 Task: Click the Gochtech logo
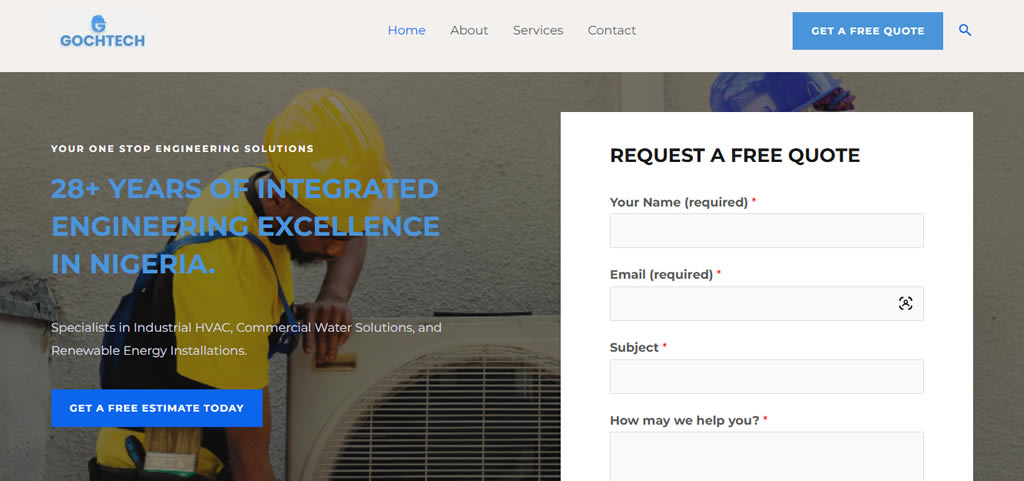coord(102,32)
